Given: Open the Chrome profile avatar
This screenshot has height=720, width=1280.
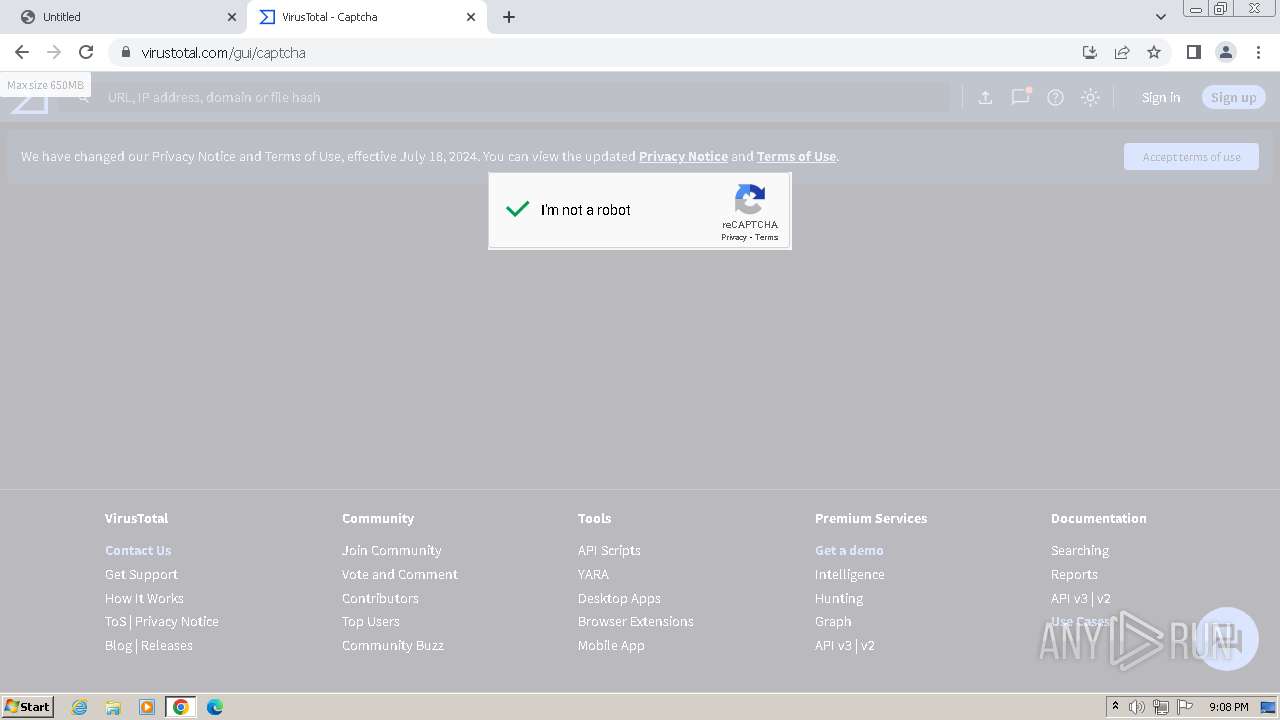Looking at the screenshot, I should click(1225, 52).
